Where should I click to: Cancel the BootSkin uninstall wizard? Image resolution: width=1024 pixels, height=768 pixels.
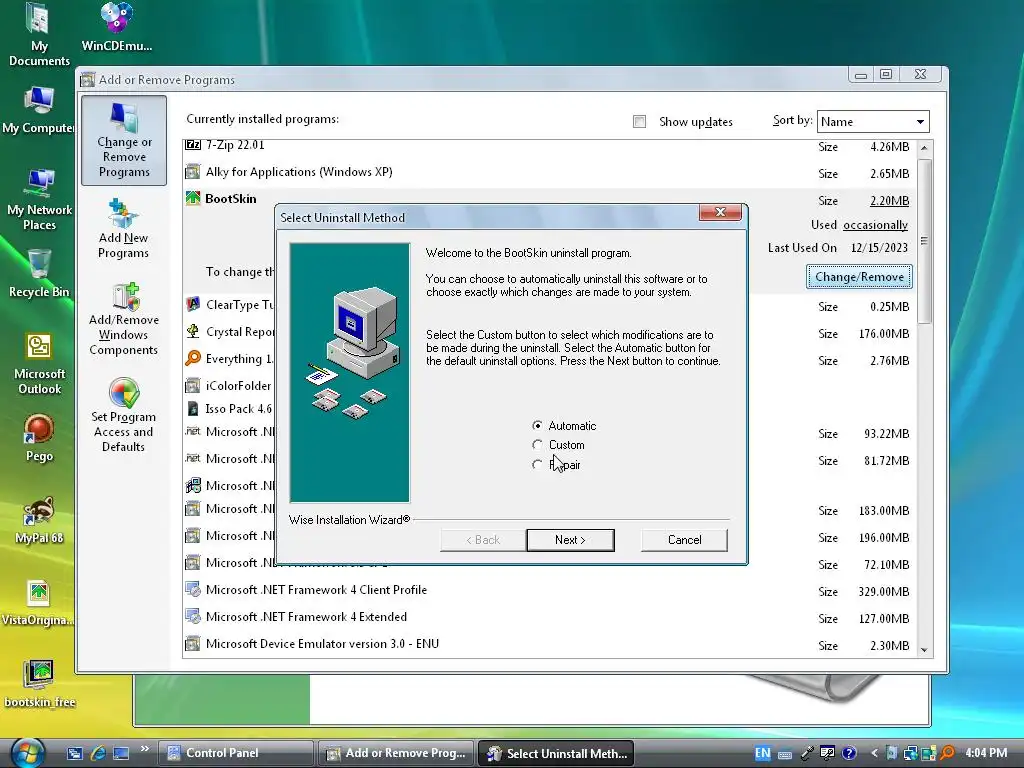pos(684,540)
